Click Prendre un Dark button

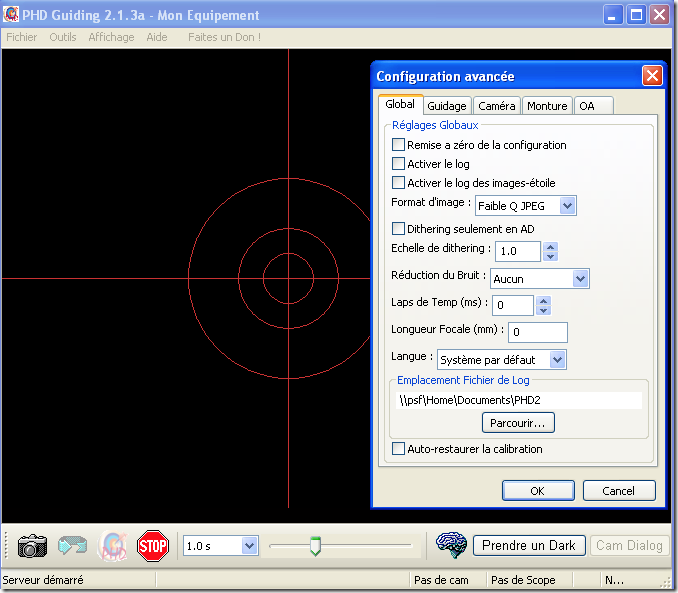pyautogui.click(x=529, y=545)
